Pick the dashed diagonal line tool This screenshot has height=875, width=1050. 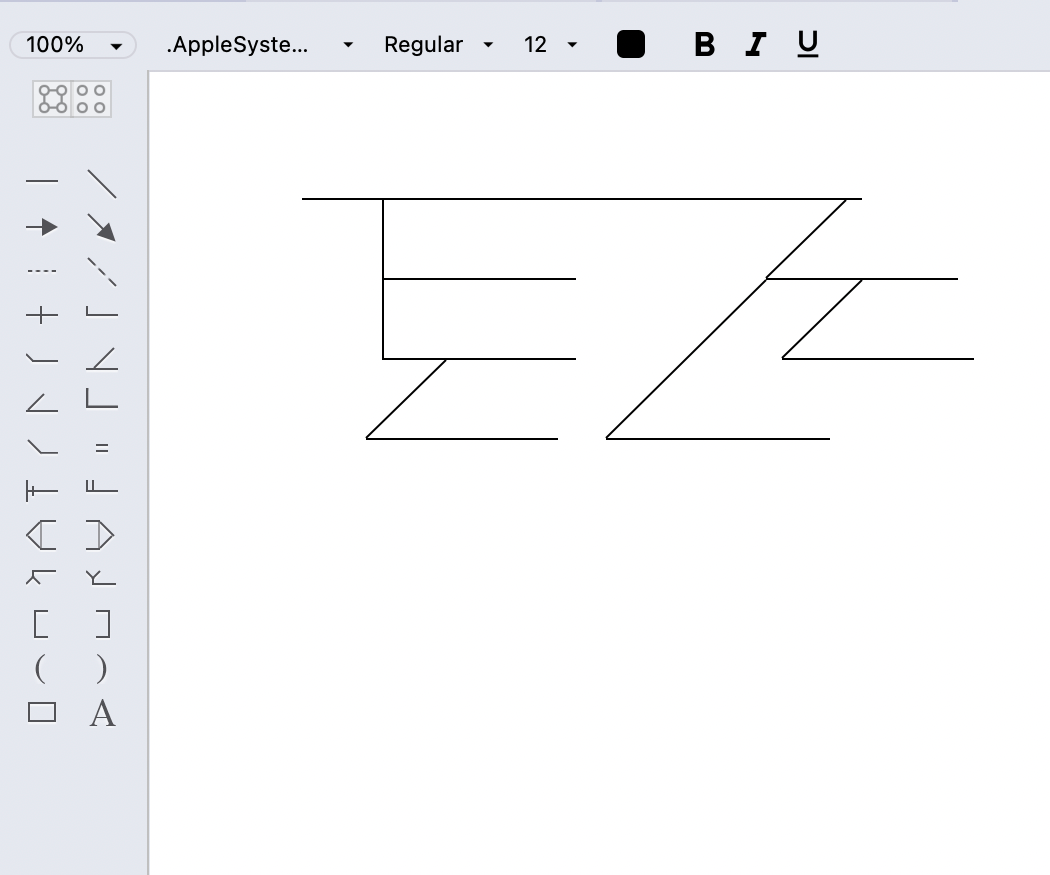102,272
